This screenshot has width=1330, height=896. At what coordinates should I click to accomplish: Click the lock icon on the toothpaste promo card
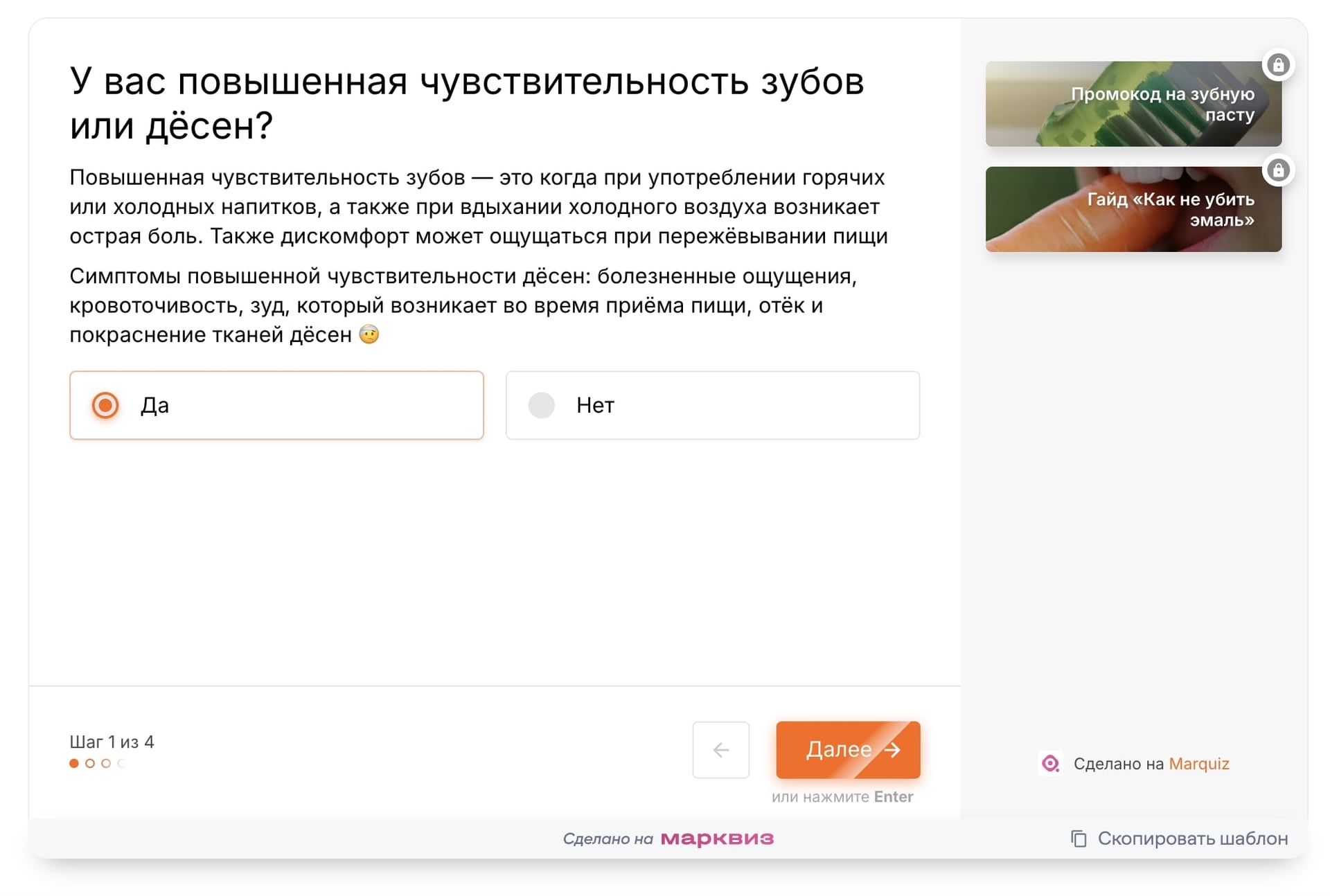pos(1279,64)
